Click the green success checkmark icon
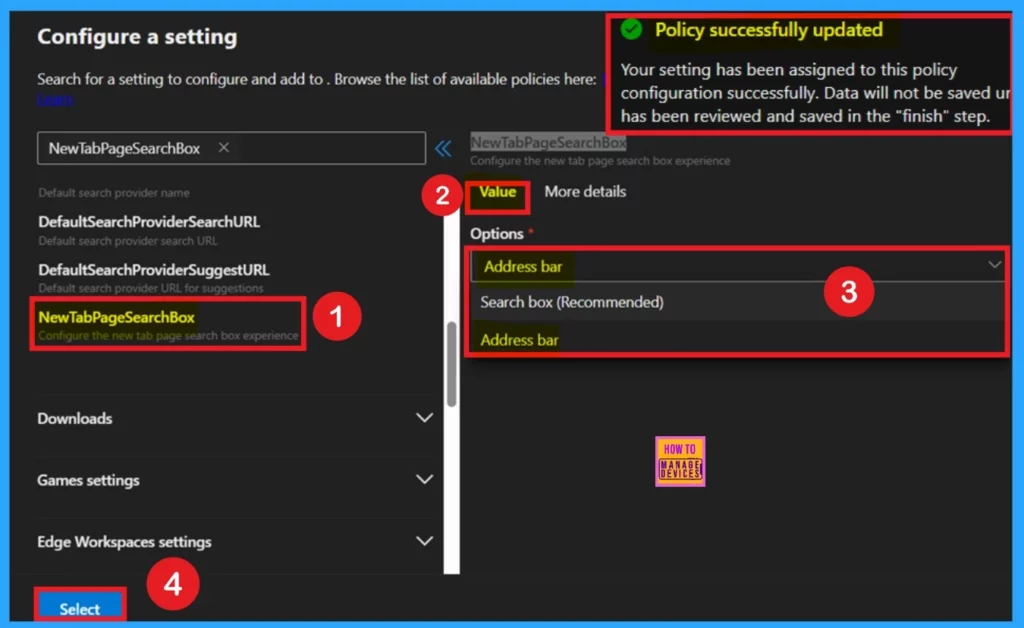Screen dimensions: 1024x628 click(631, 29)
